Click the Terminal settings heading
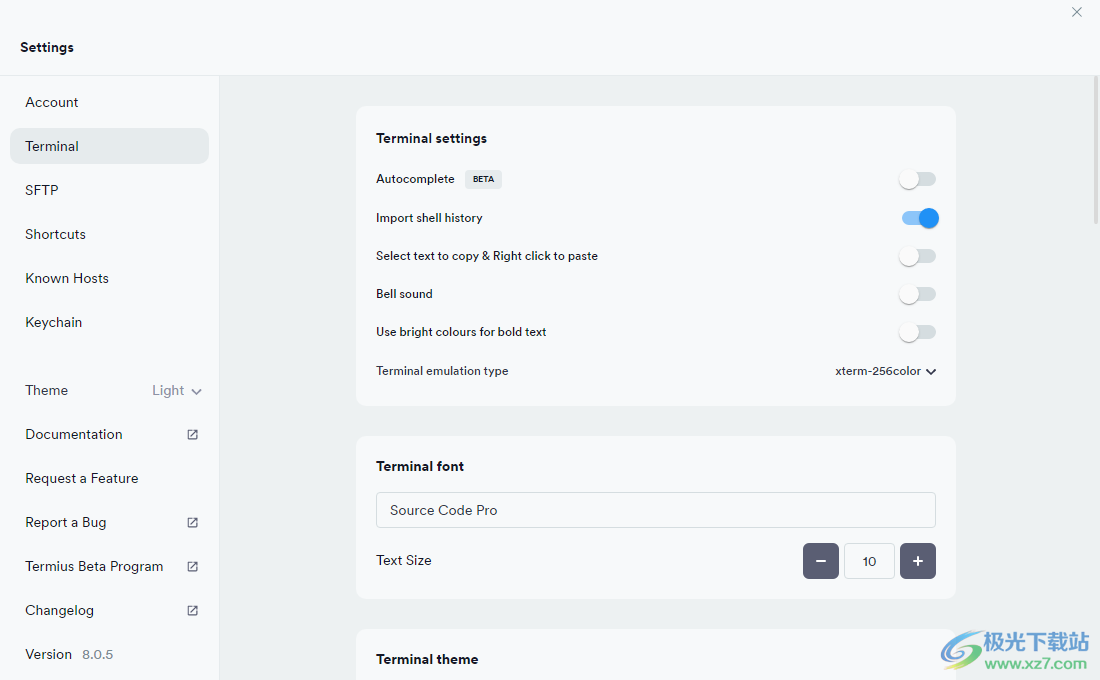 click(x=431, y=138)
